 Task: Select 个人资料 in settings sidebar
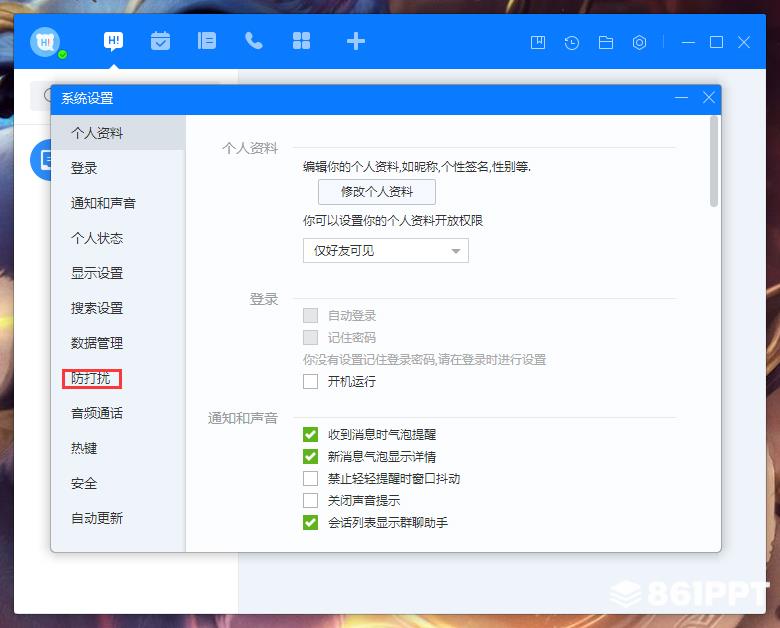[118, 133]
